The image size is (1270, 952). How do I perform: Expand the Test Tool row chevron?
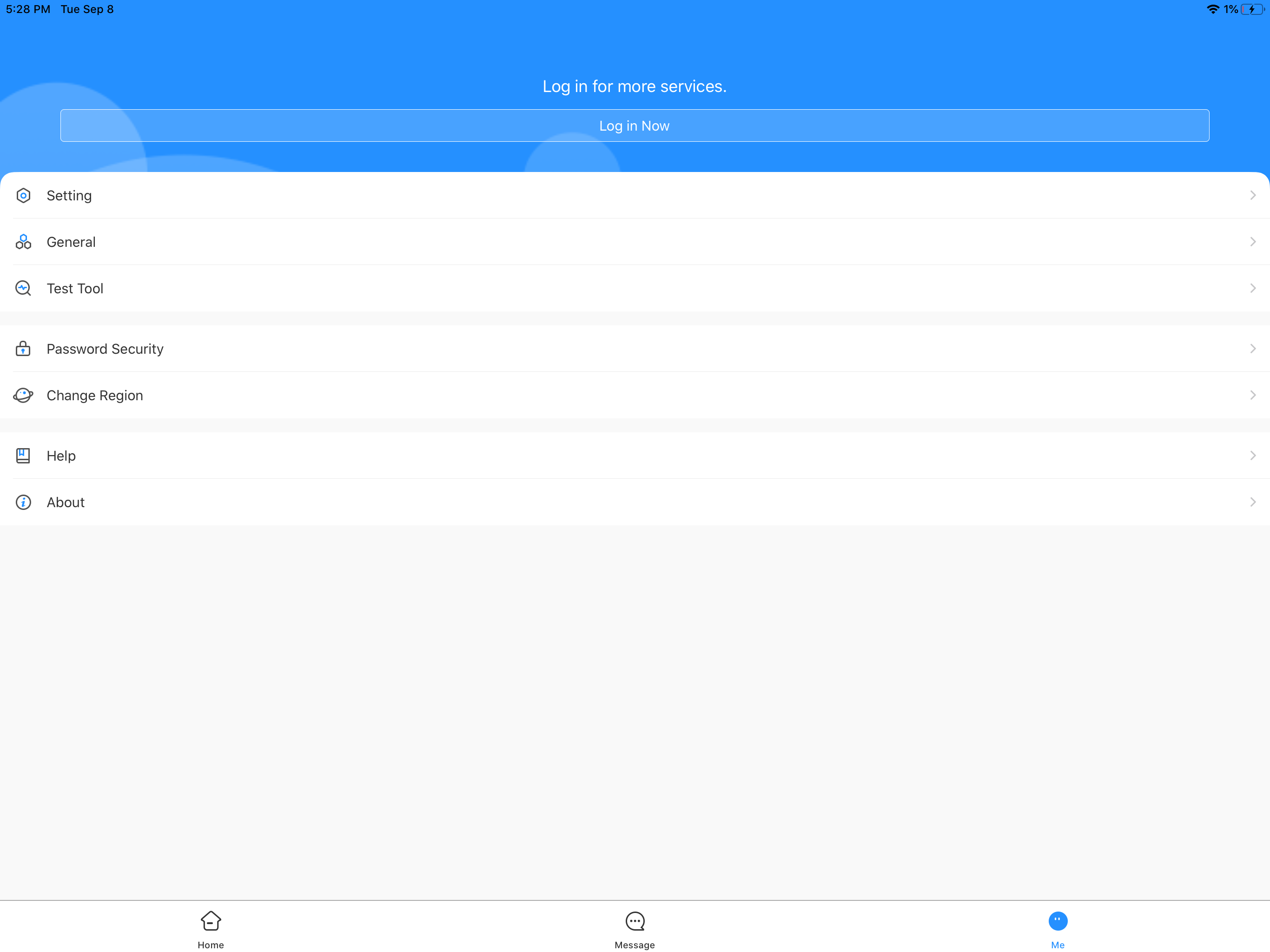1253,288
